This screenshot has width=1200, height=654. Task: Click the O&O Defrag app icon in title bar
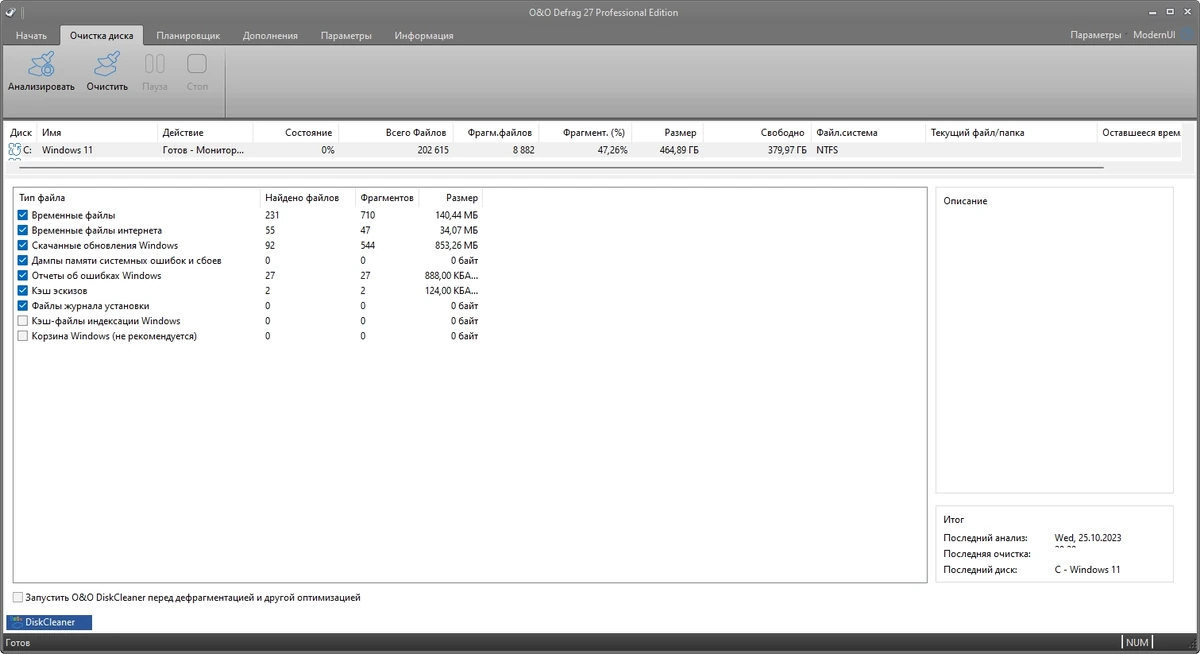click(10, 12)
